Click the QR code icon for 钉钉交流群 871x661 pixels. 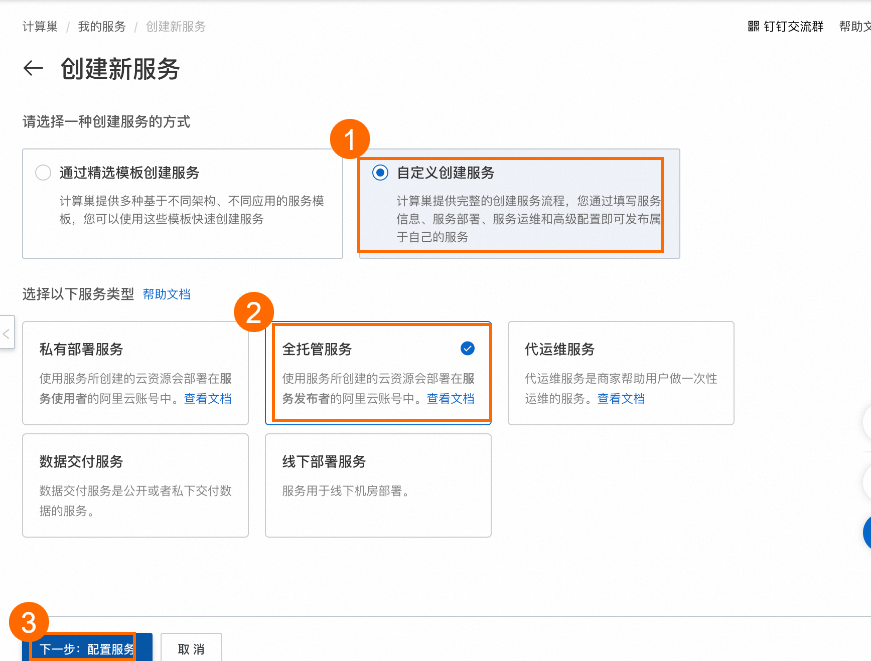coord(753,26)
